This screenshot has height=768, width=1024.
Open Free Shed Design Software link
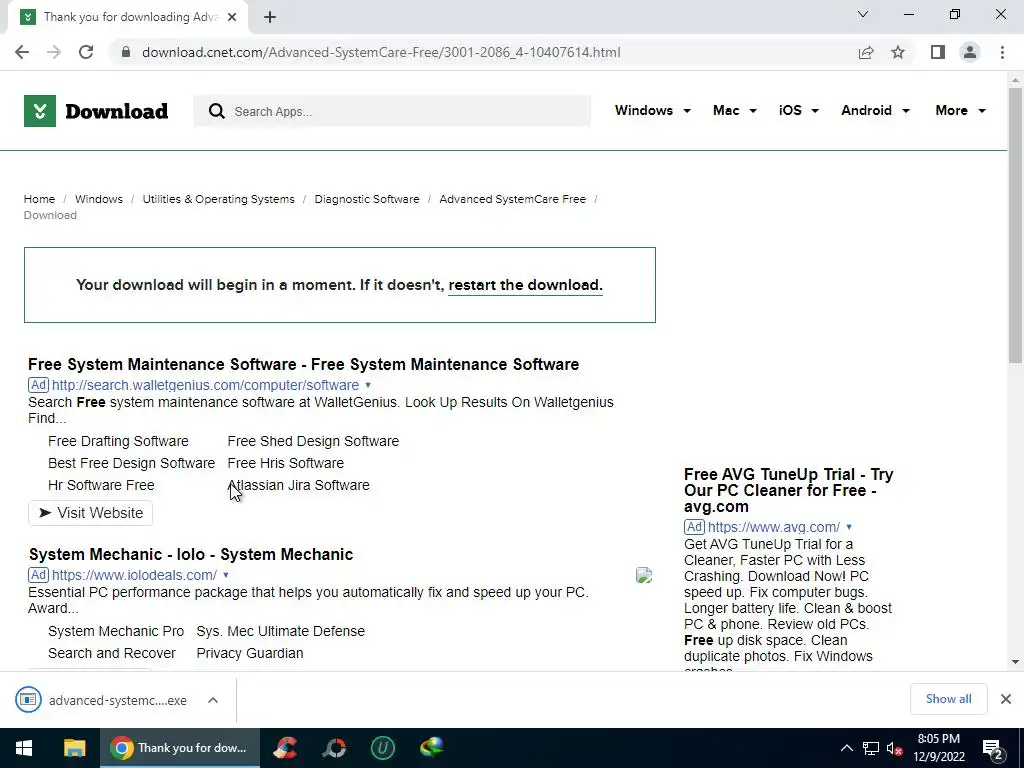point(313,441)
